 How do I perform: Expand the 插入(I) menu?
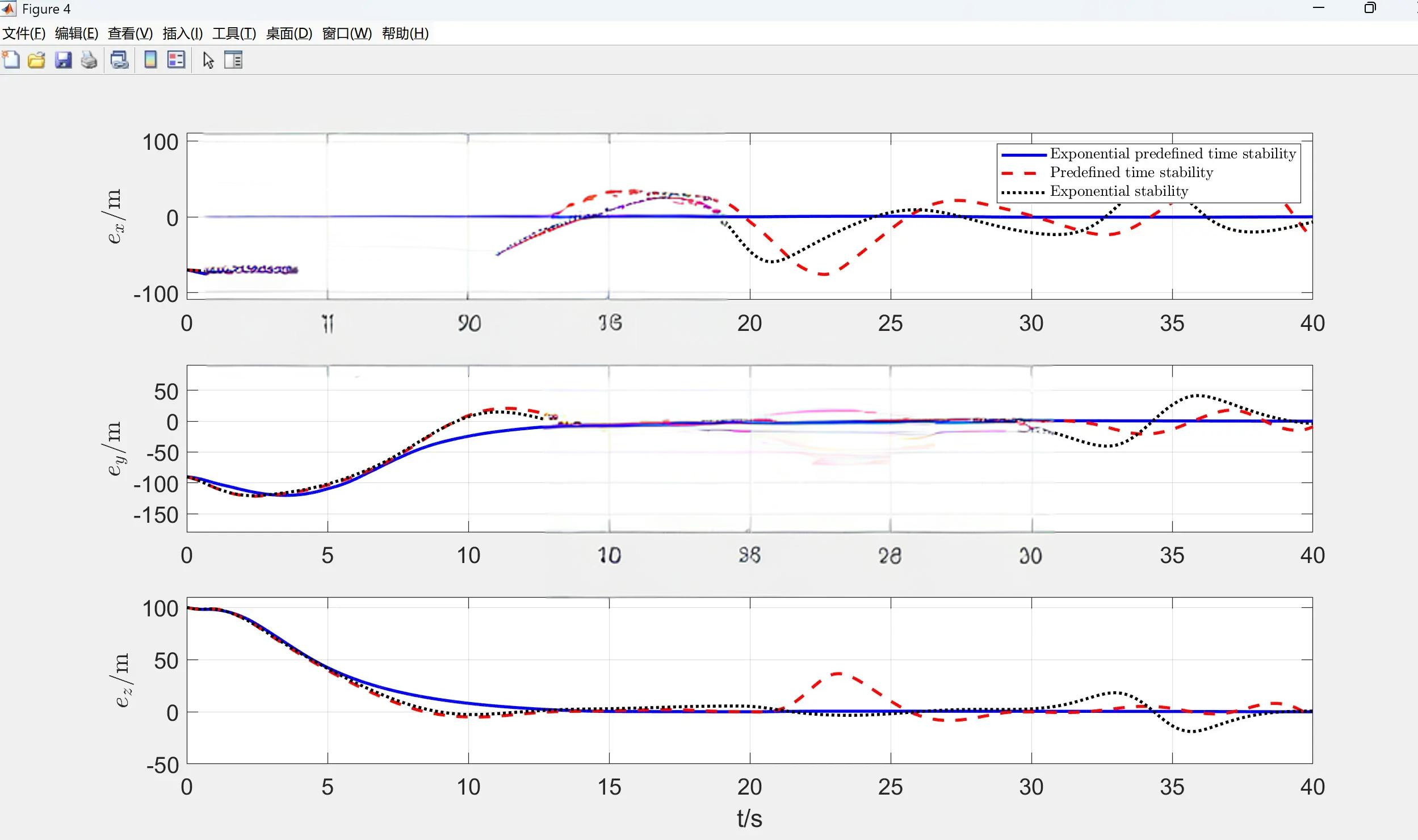[x=182, y=33]
